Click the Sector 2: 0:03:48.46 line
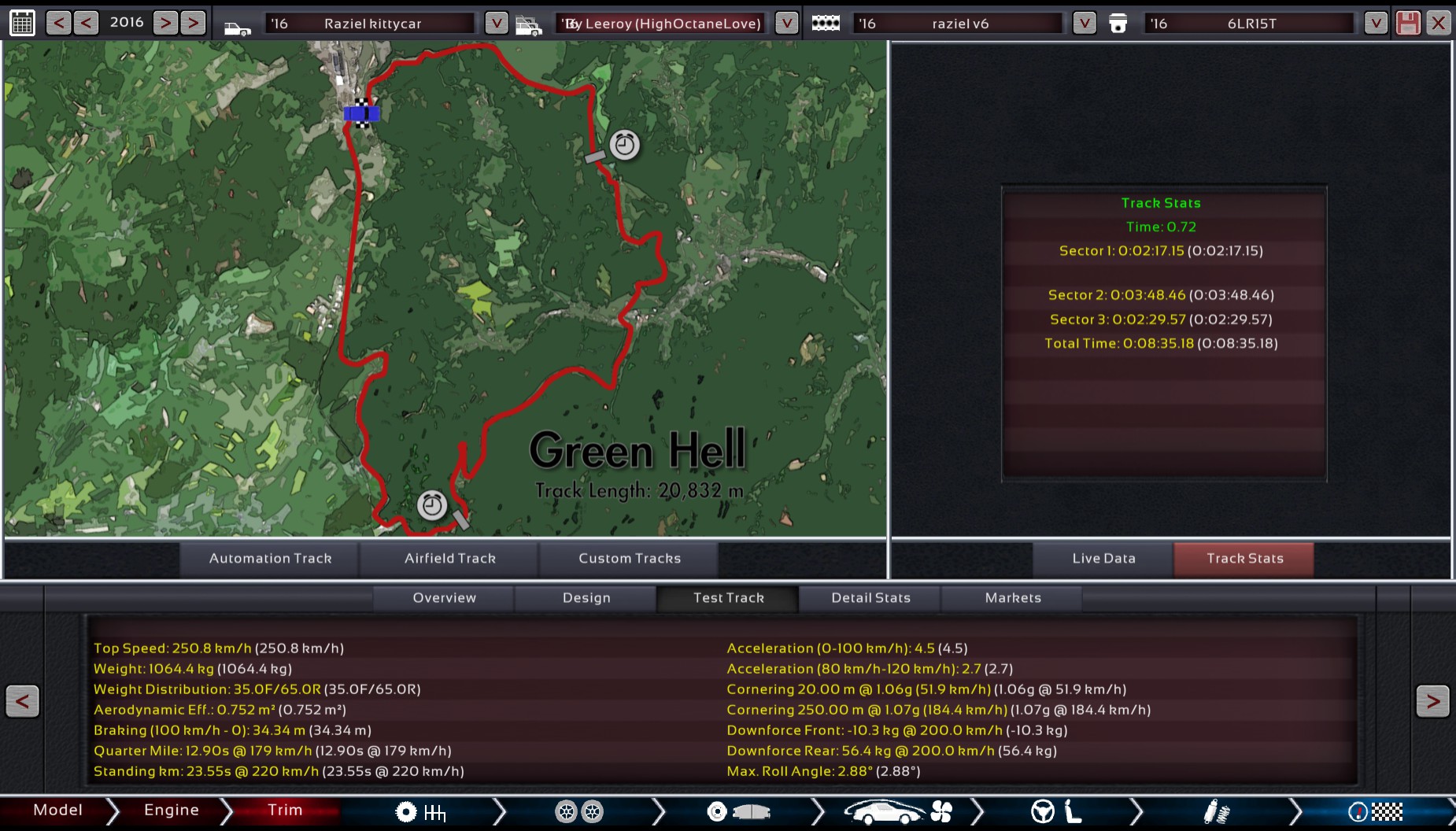Screen dimensions: 1456x831 (x=1161, y=295)
